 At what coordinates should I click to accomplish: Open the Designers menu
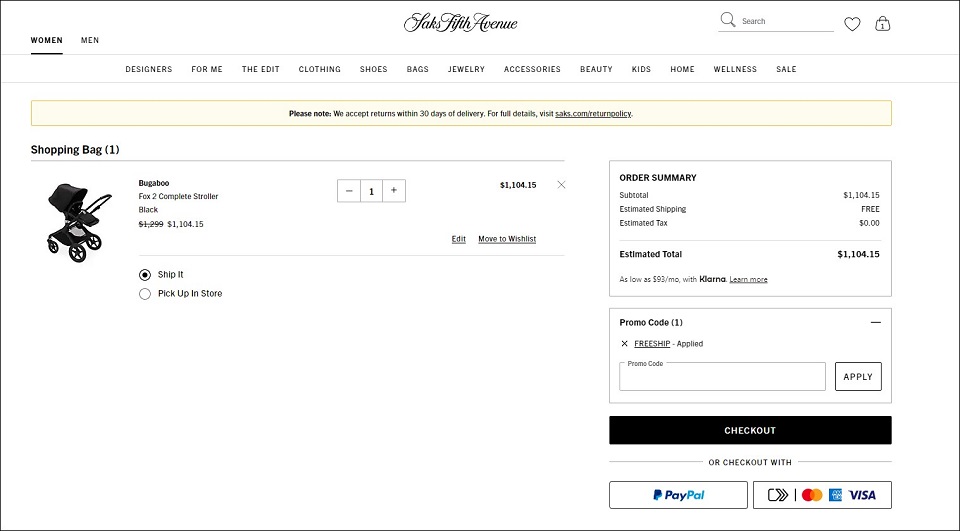[x=149, y=69]
